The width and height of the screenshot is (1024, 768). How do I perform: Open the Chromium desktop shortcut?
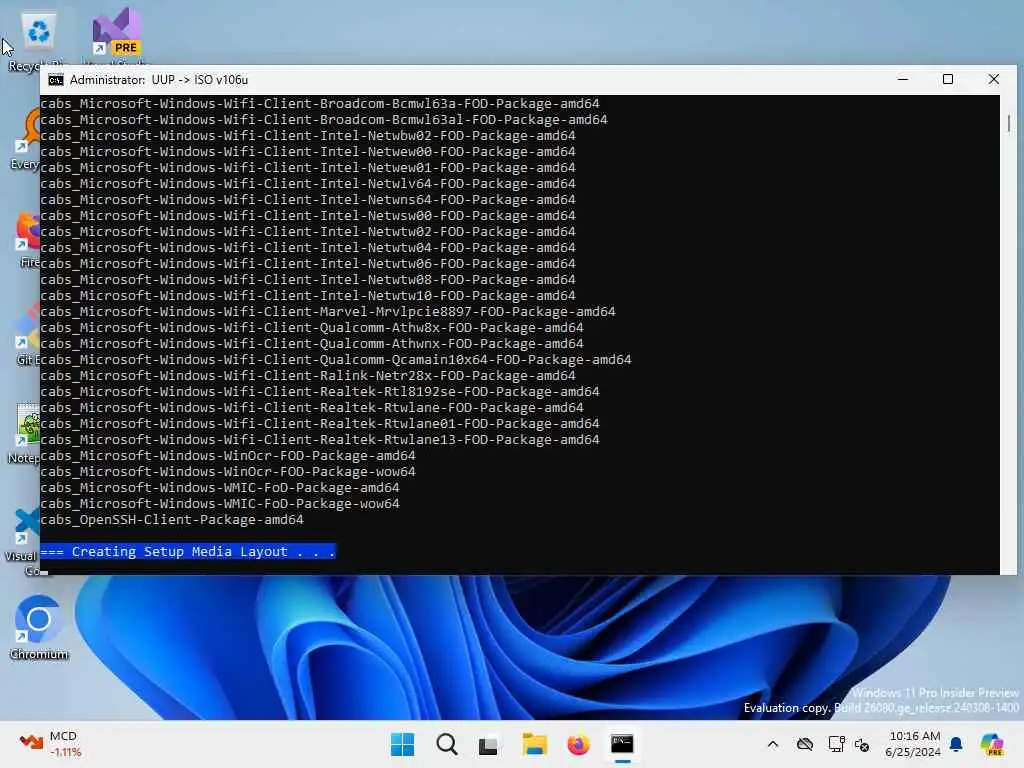tap(39, 628)
